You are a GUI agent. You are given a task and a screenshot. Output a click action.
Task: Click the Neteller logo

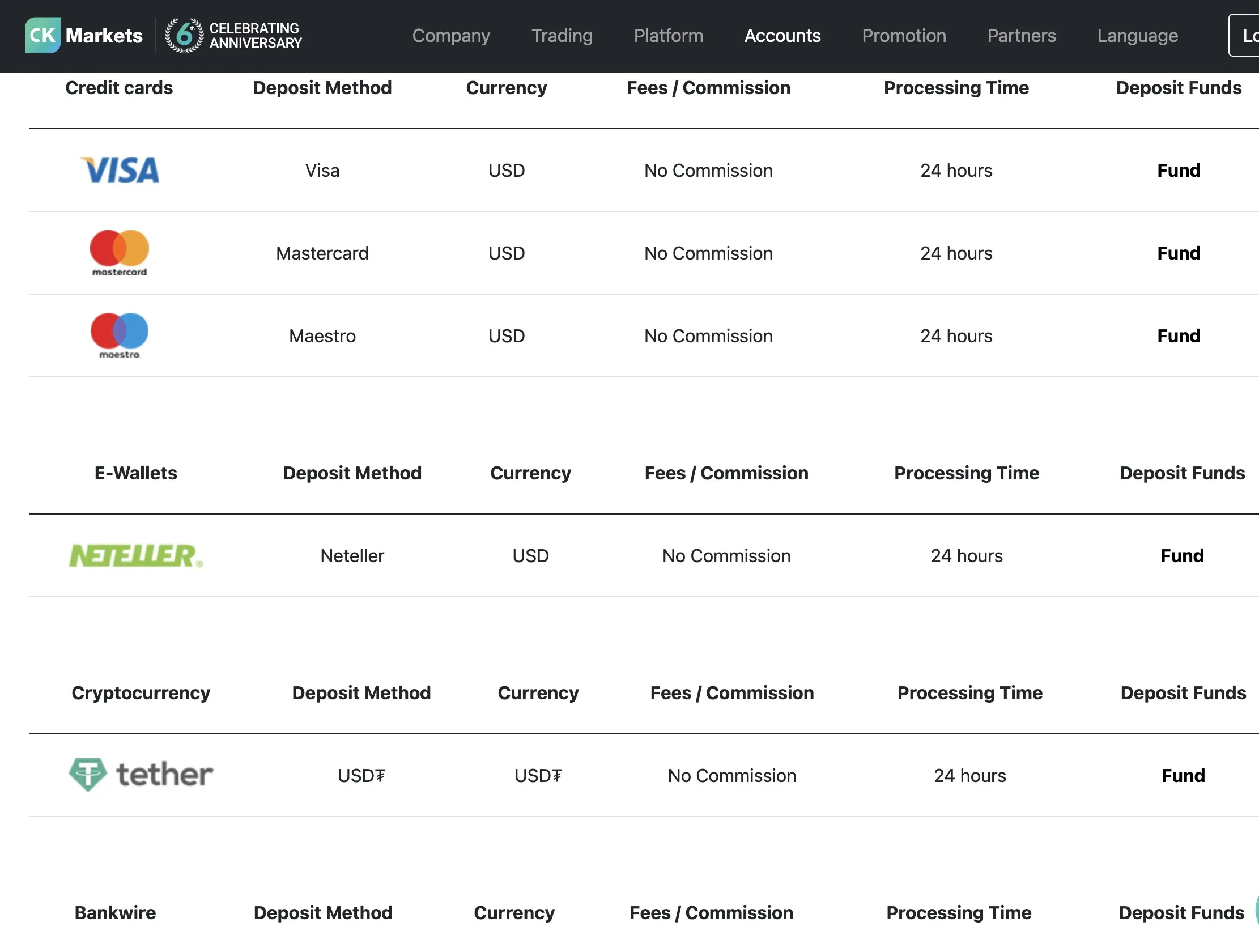(x=136, y=556)
